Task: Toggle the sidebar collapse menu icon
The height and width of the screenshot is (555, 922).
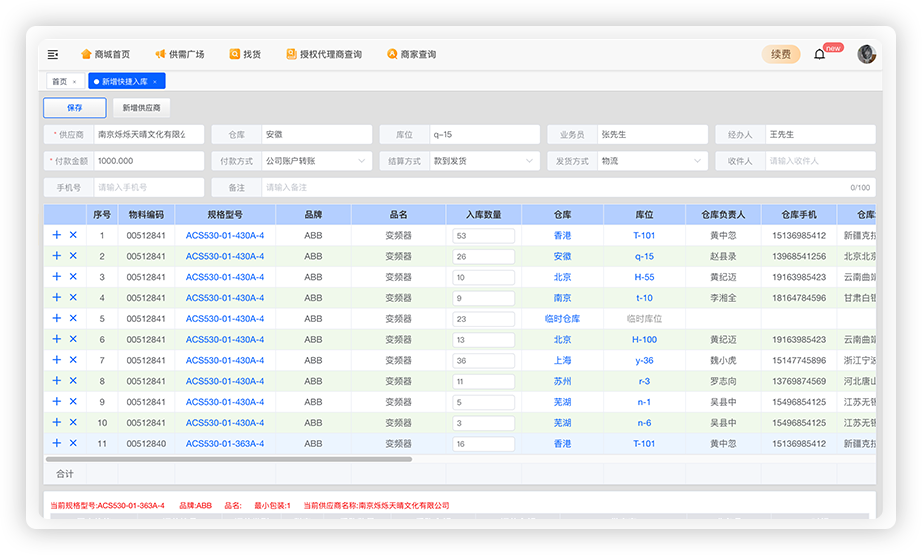Action: pos(53,54)
